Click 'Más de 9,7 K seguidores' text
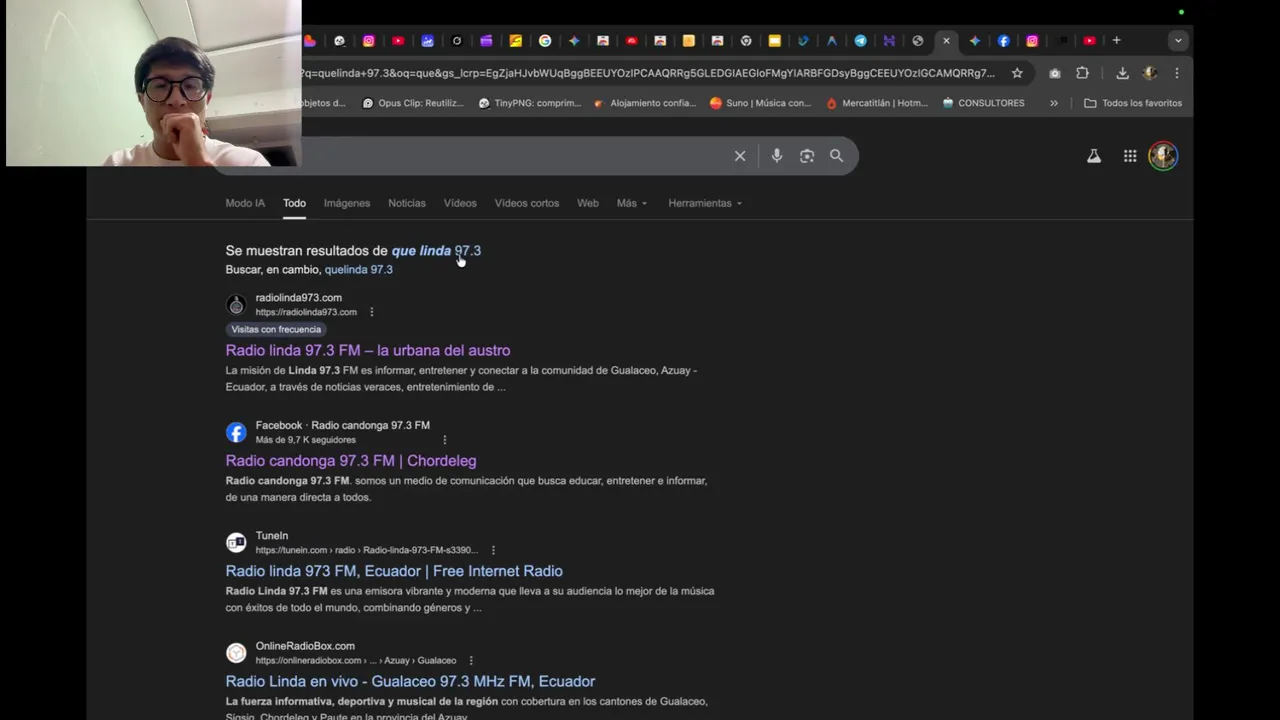1280x720 pixels. point(305,440)
